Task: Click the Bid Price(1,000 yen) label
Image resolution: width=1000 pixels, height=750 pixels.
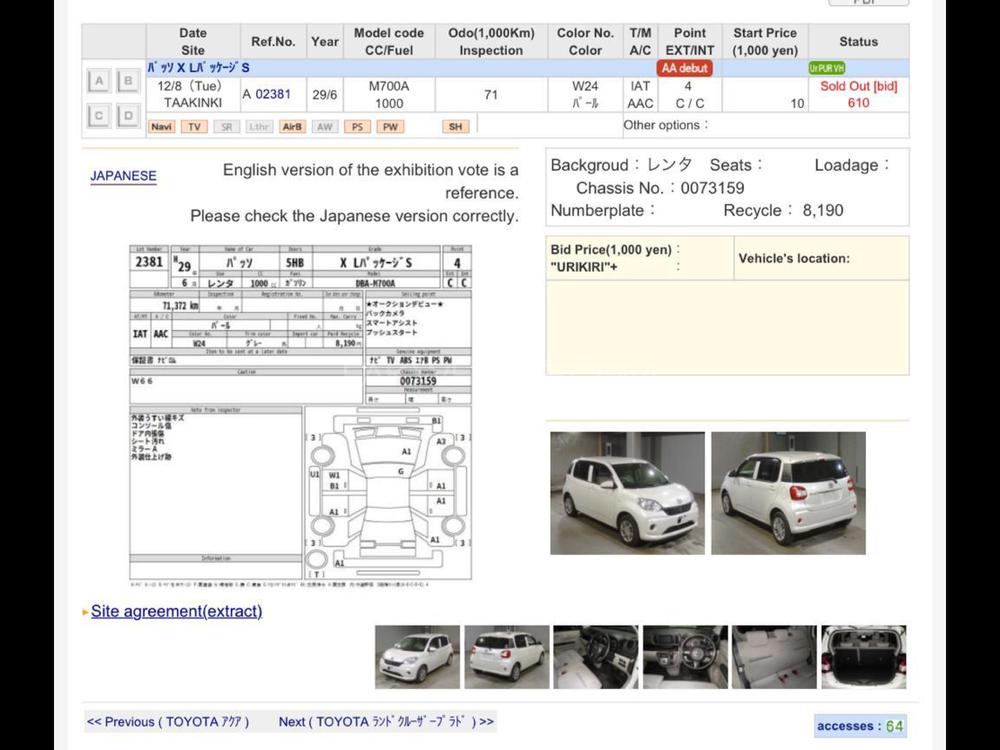Action: [611, 250]
